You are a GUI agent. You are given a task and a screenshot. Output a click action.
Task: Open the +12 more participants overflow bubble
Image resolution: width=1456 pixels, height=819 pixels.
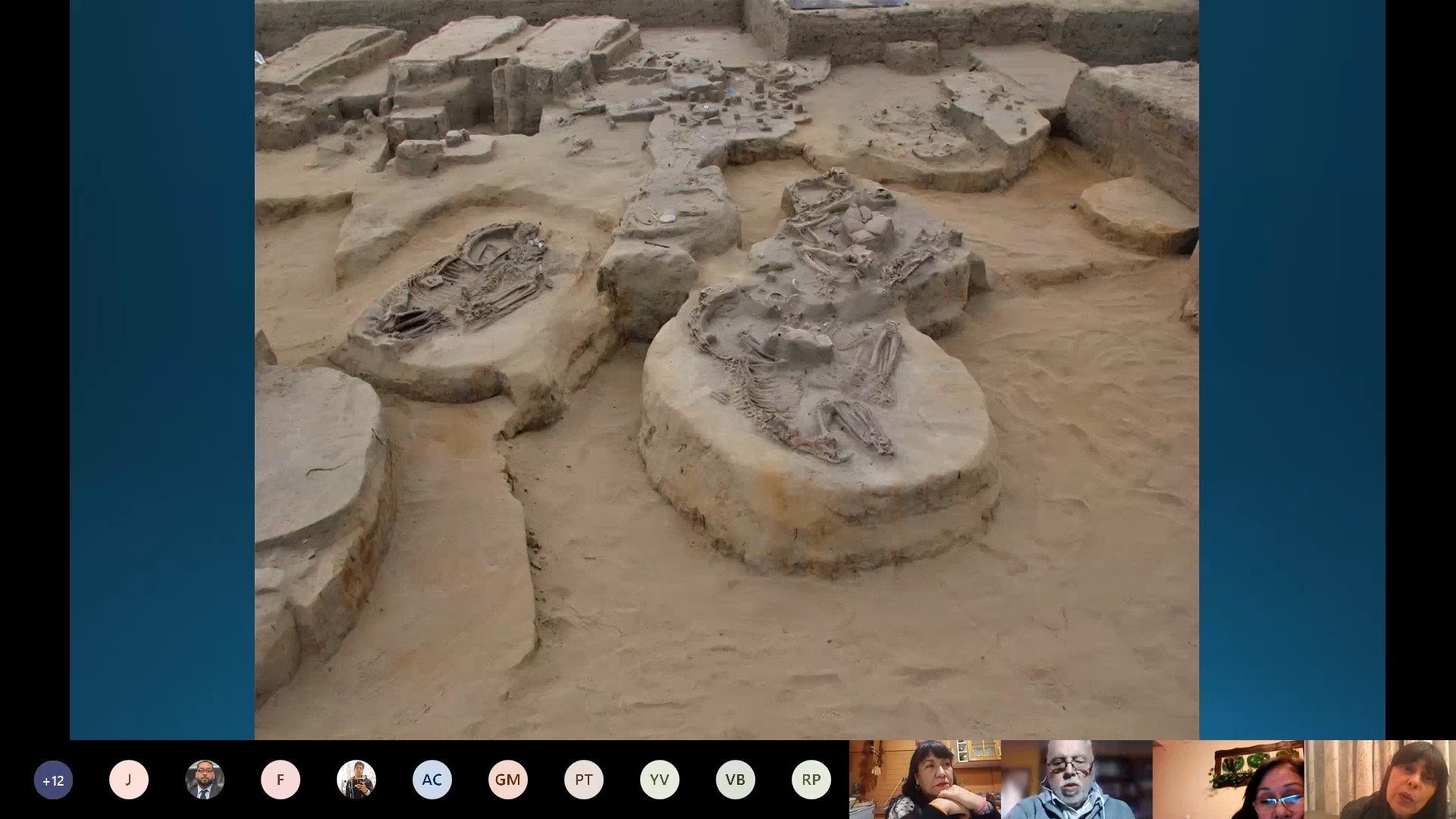53,780
